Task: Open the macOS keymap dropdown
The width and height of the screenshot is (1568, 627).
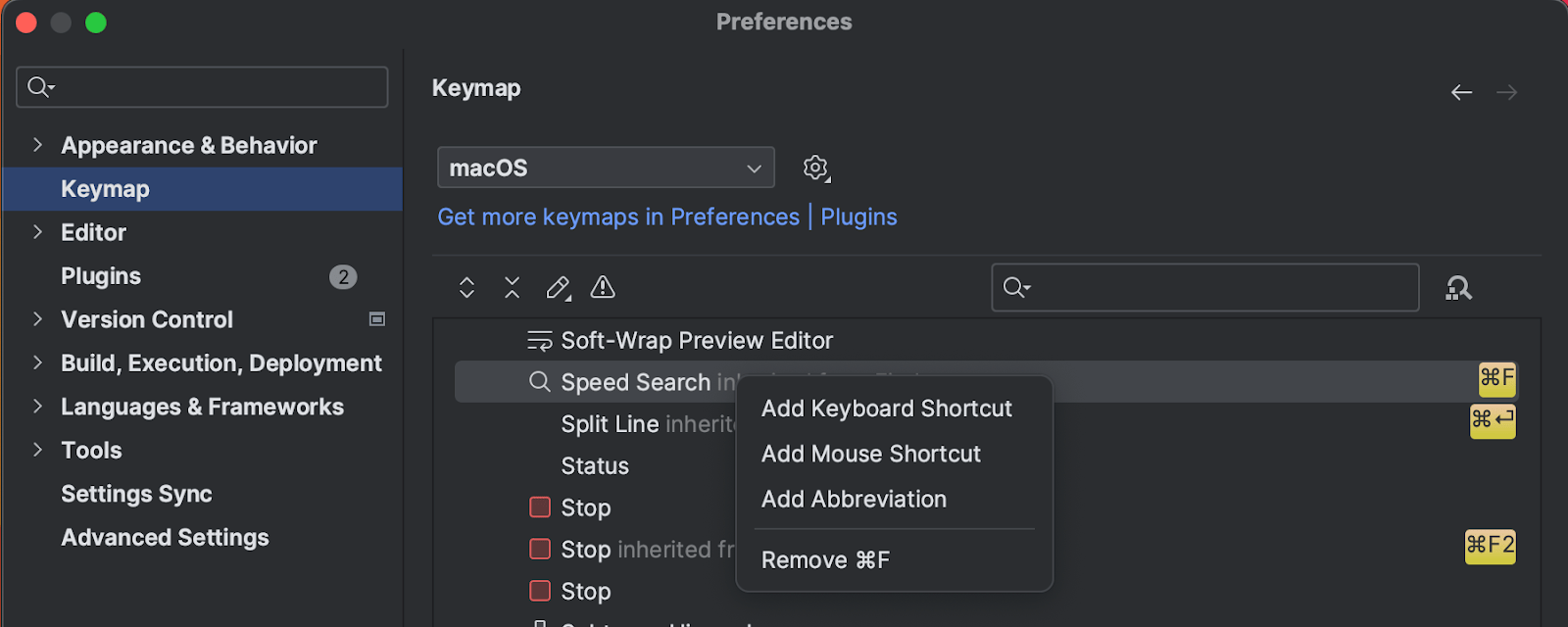Action: (x=606, y=168)
